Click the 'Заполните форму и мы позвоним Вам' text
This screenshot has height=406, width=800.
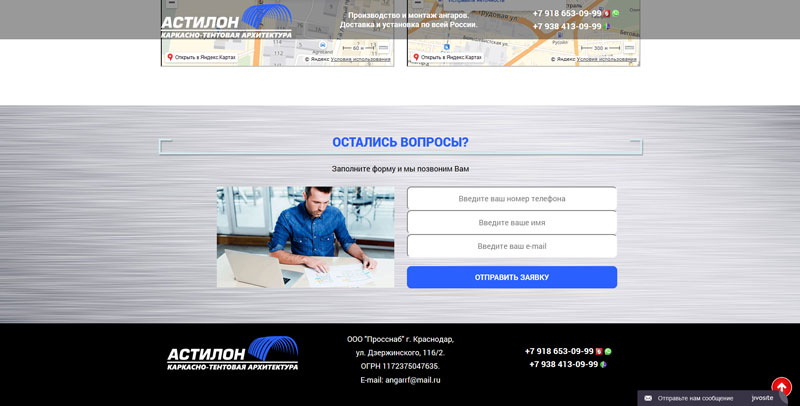pos(401,169)
